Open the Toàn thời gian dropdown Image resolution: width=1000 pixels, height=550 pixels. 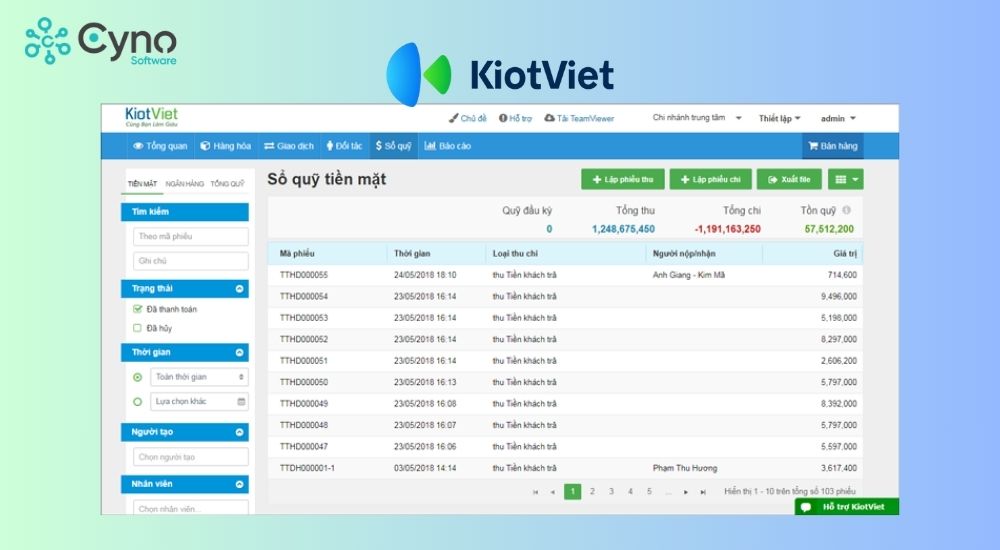point(200,377)
